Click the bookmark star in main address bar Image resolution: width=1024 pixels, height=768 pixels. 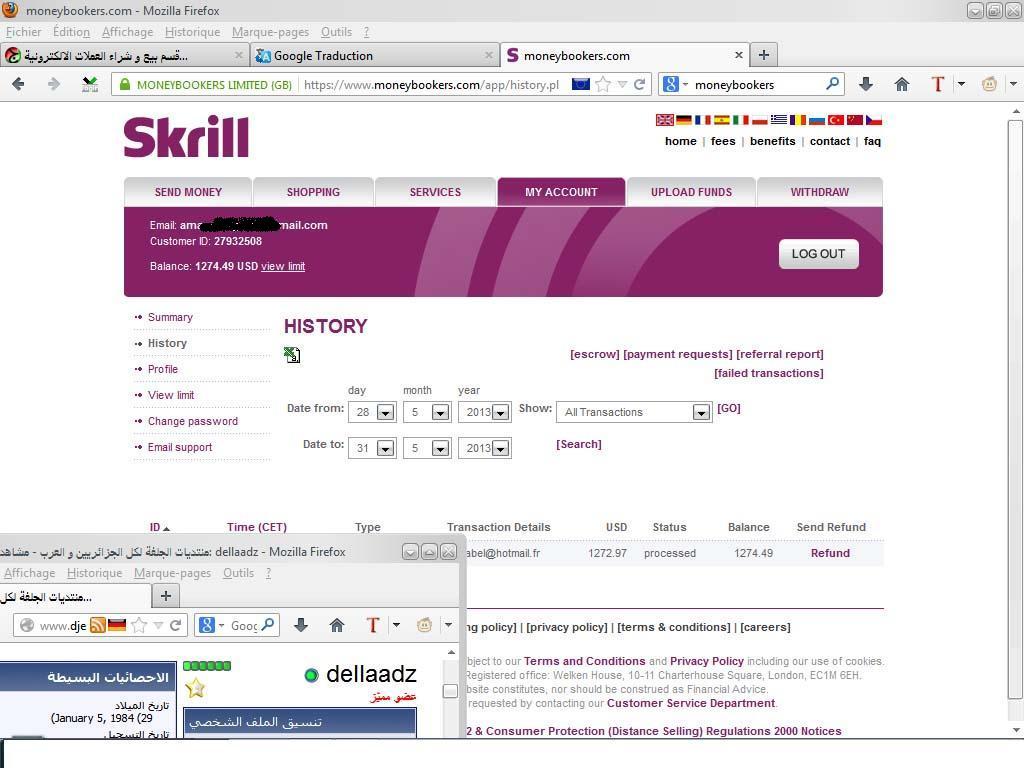click(603, 84)
